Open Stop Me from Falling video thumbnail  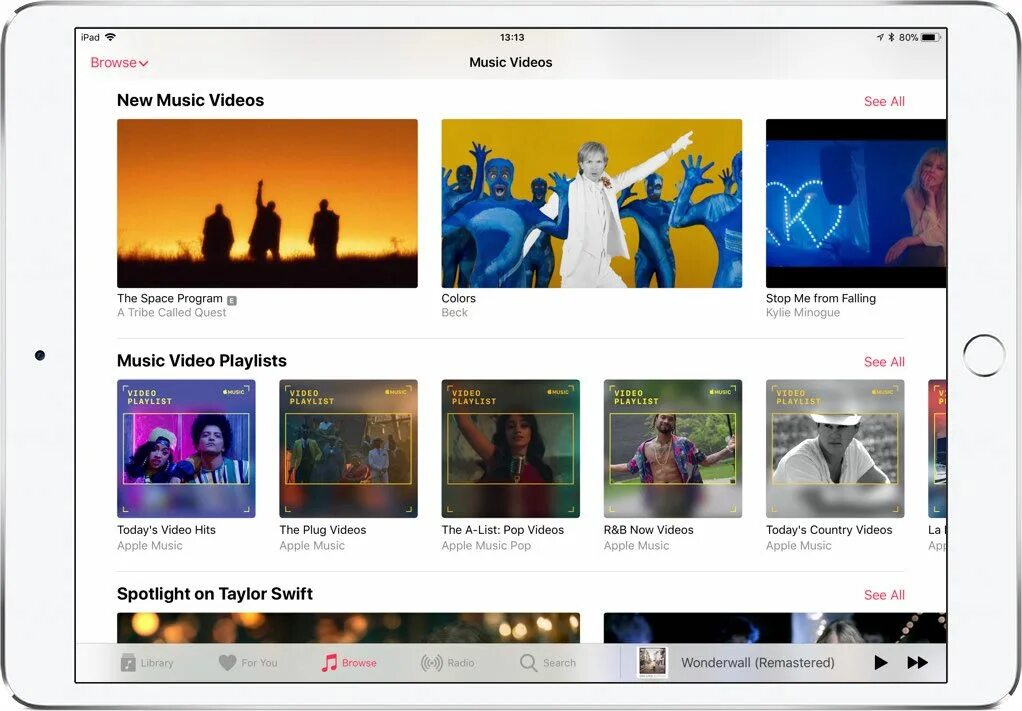[856, 203]
